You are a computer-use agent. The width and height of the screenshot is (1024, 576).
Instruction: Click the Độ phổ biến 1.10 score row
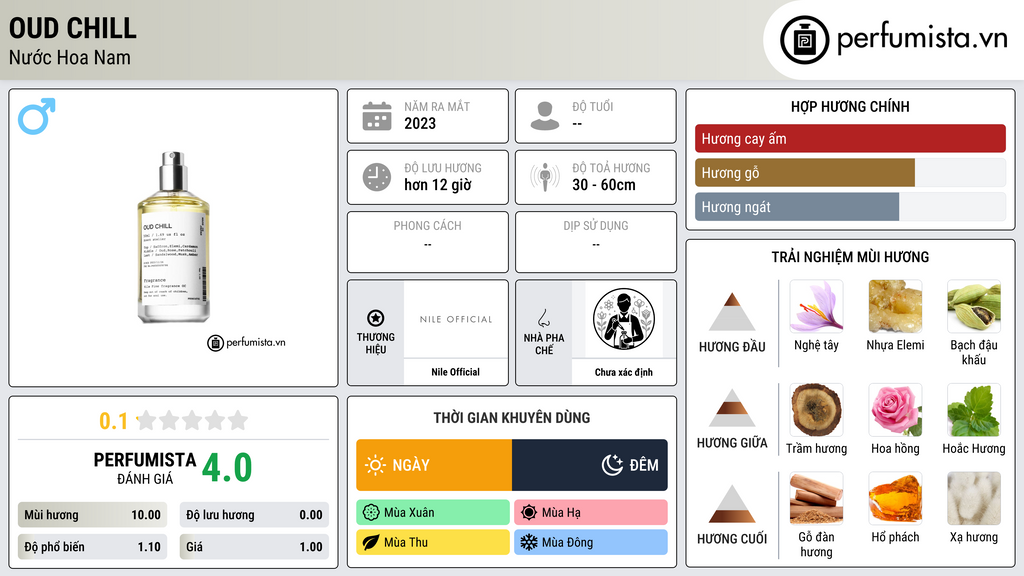92,547
